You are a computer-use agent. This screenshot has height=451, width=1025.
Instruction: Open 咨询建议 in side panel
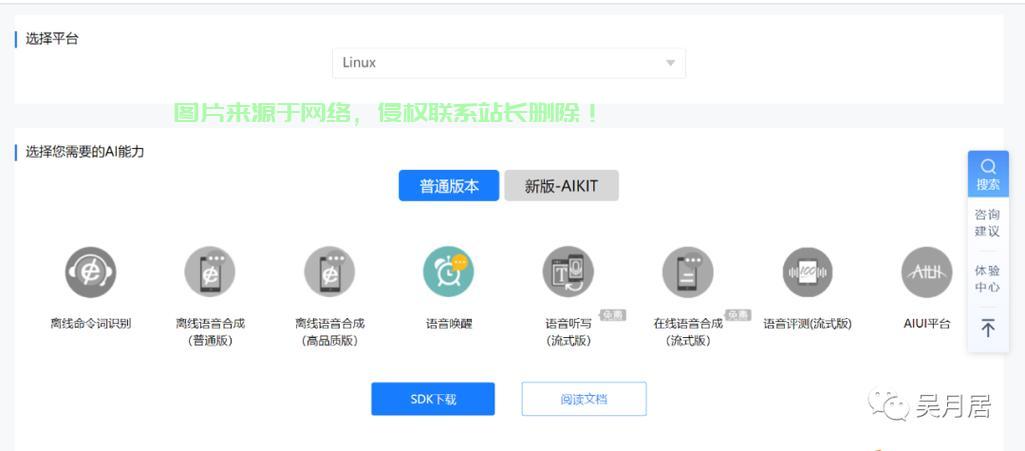pos(987,223)
